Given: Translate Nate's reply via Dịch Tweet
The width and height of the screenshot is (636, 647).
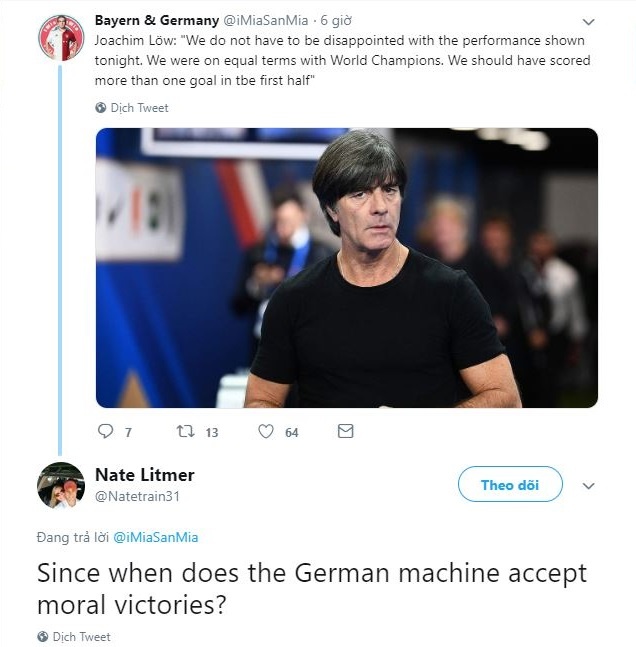Looking at the screenshot, I should pos(81,636).
